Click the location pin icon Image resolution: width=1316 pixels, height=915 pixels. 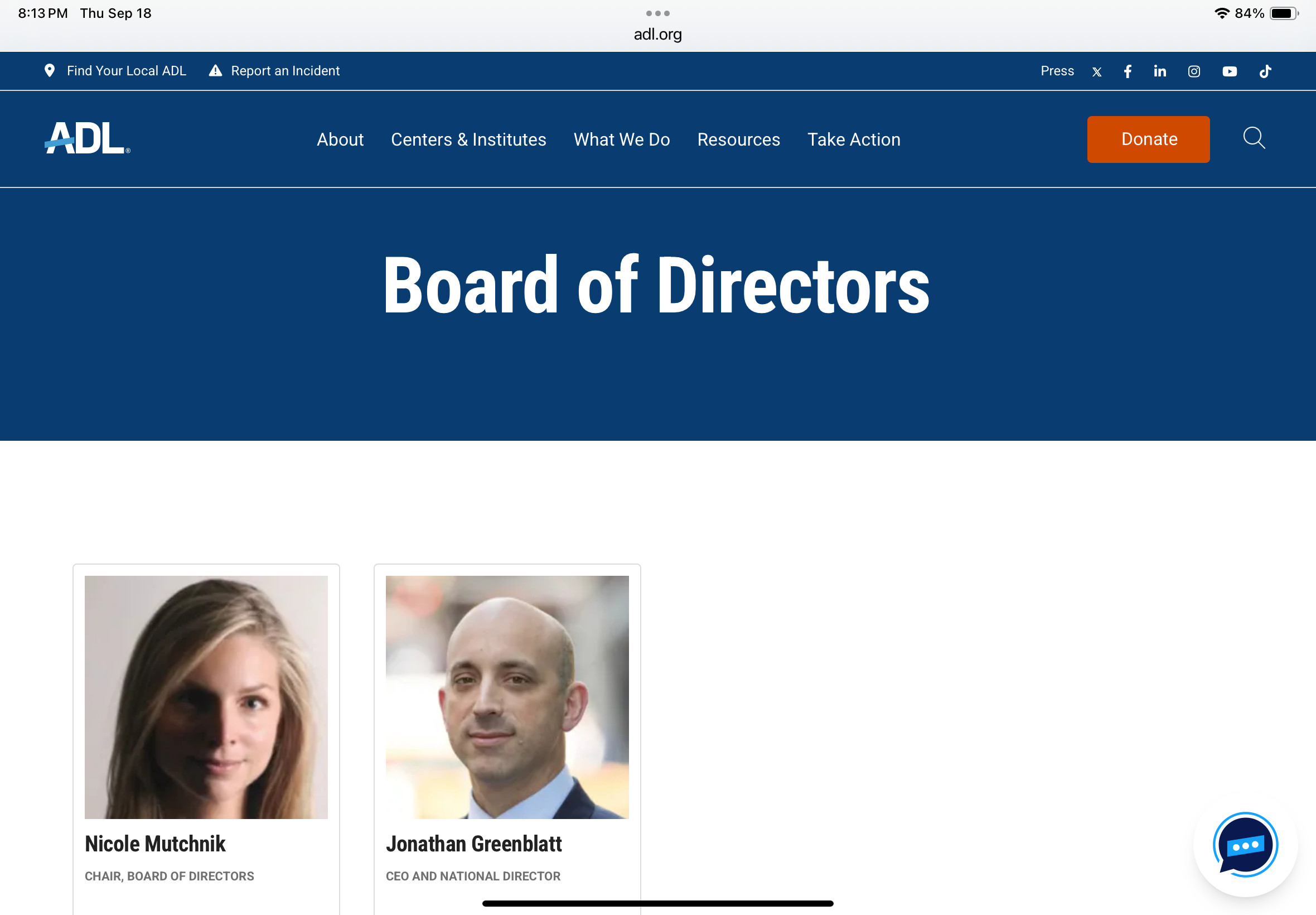(50, 70)
